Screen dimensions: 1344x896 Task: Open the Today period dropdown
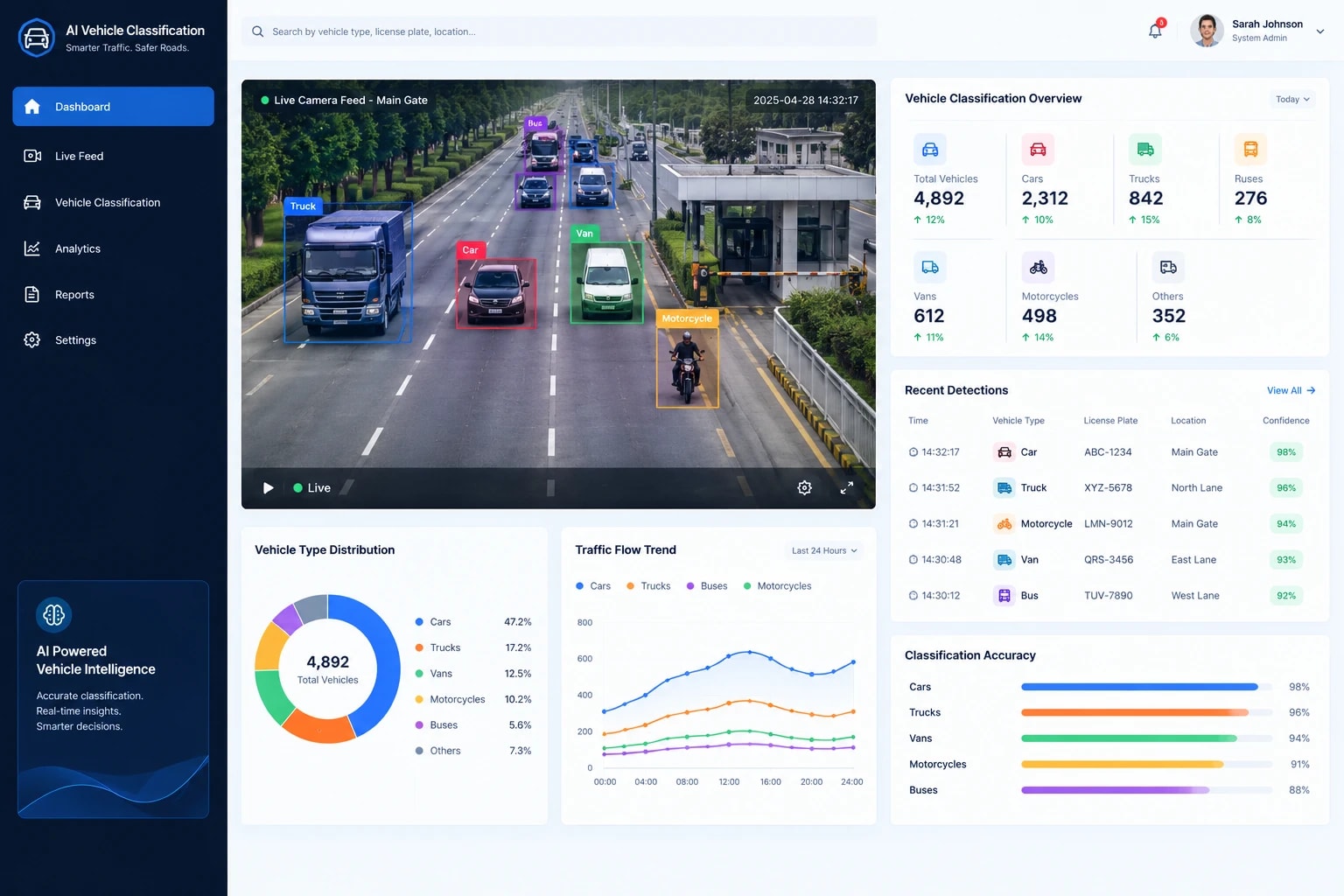[1292, 99]
